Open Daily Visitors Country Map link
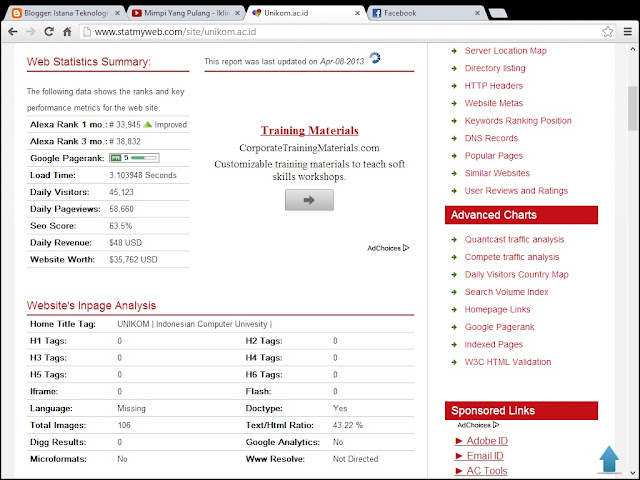The image size is (640, 480). 516,275
